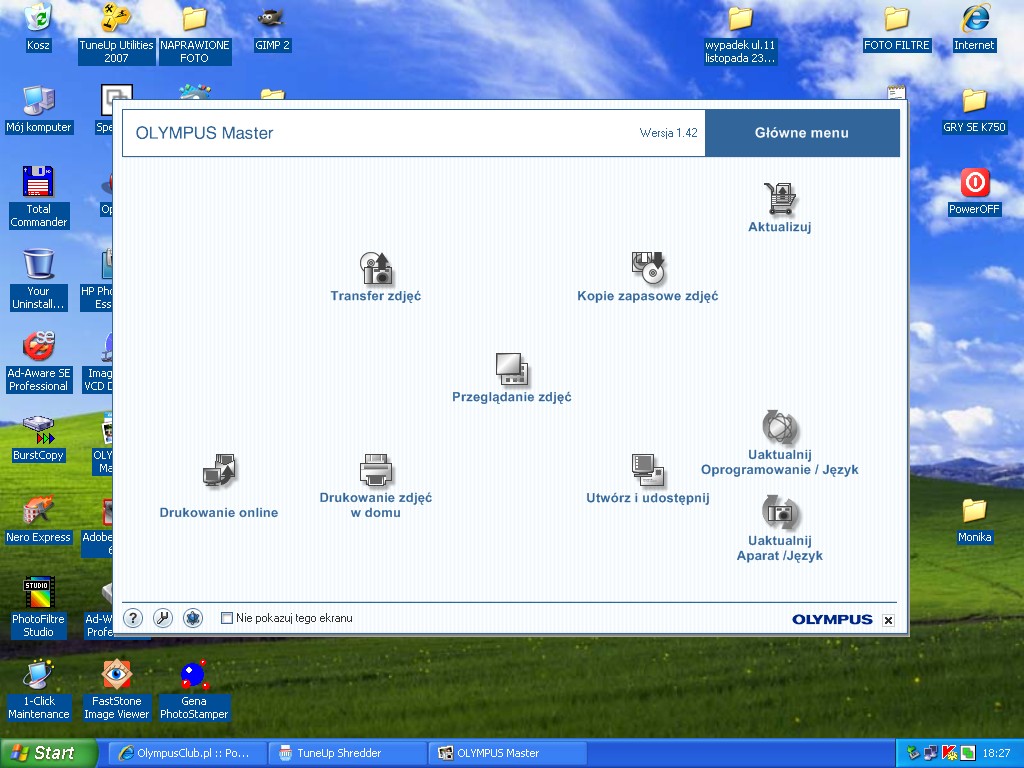Click the 18:27 taskbar clock
The width and height of the screenshot is (1024, 768).
(996, 753)
